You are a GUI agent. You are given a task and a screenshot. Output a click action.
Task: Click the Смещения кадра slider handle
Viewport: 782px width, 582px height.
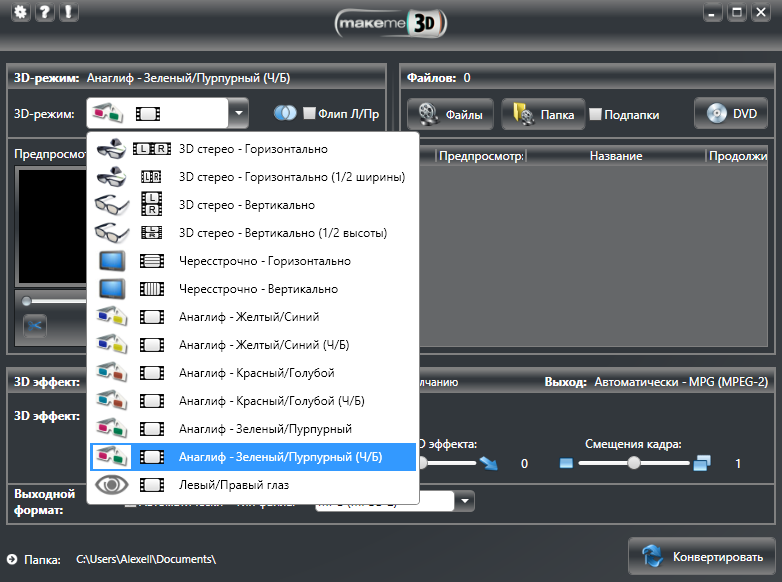634,463
